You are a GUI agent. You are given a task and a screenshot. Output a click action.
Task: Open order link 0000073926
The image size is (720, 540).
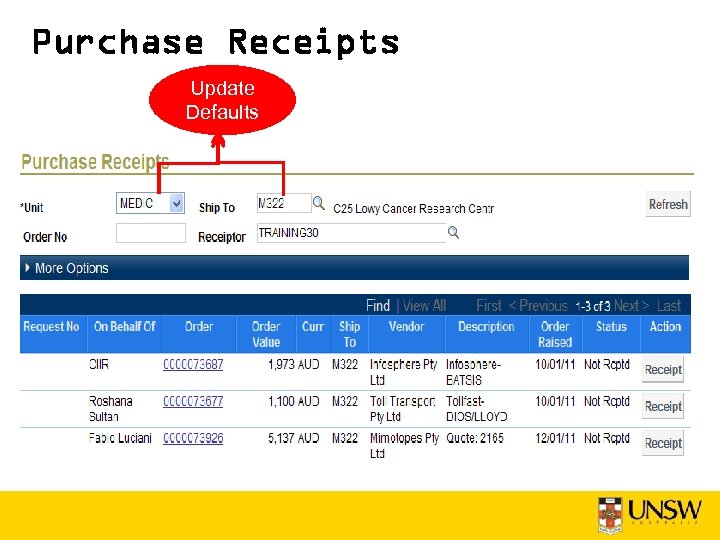(x=193, y=439)
